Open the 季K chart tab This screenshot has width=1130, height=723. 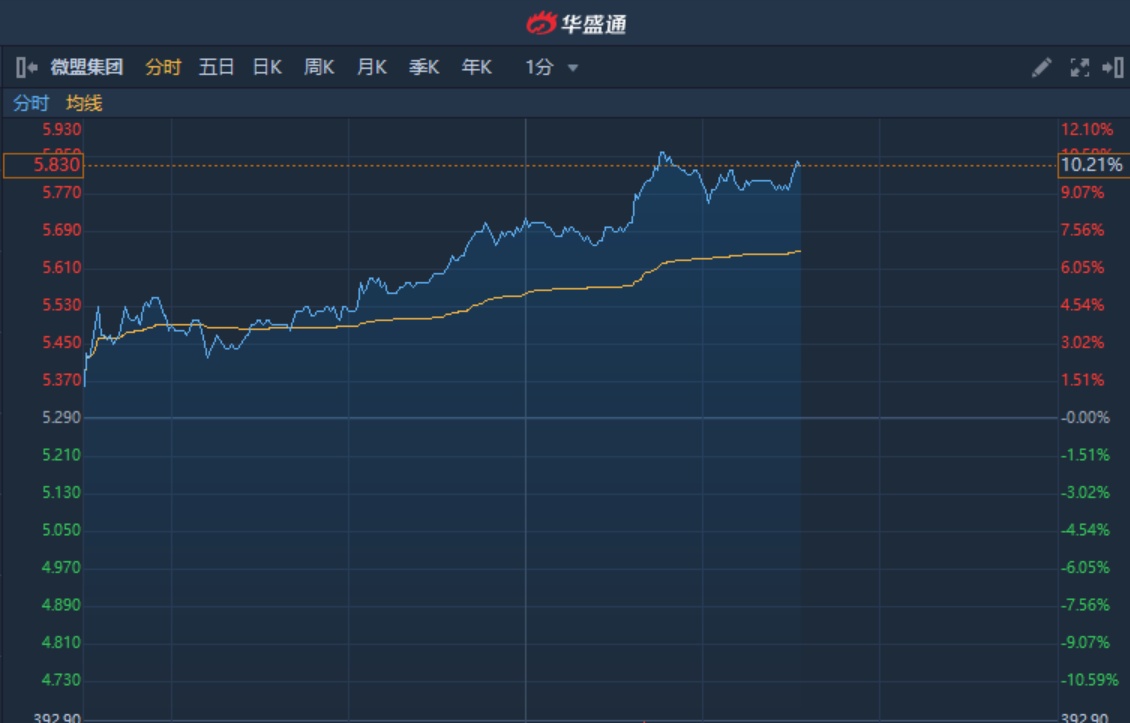click(x=424, y=68)
